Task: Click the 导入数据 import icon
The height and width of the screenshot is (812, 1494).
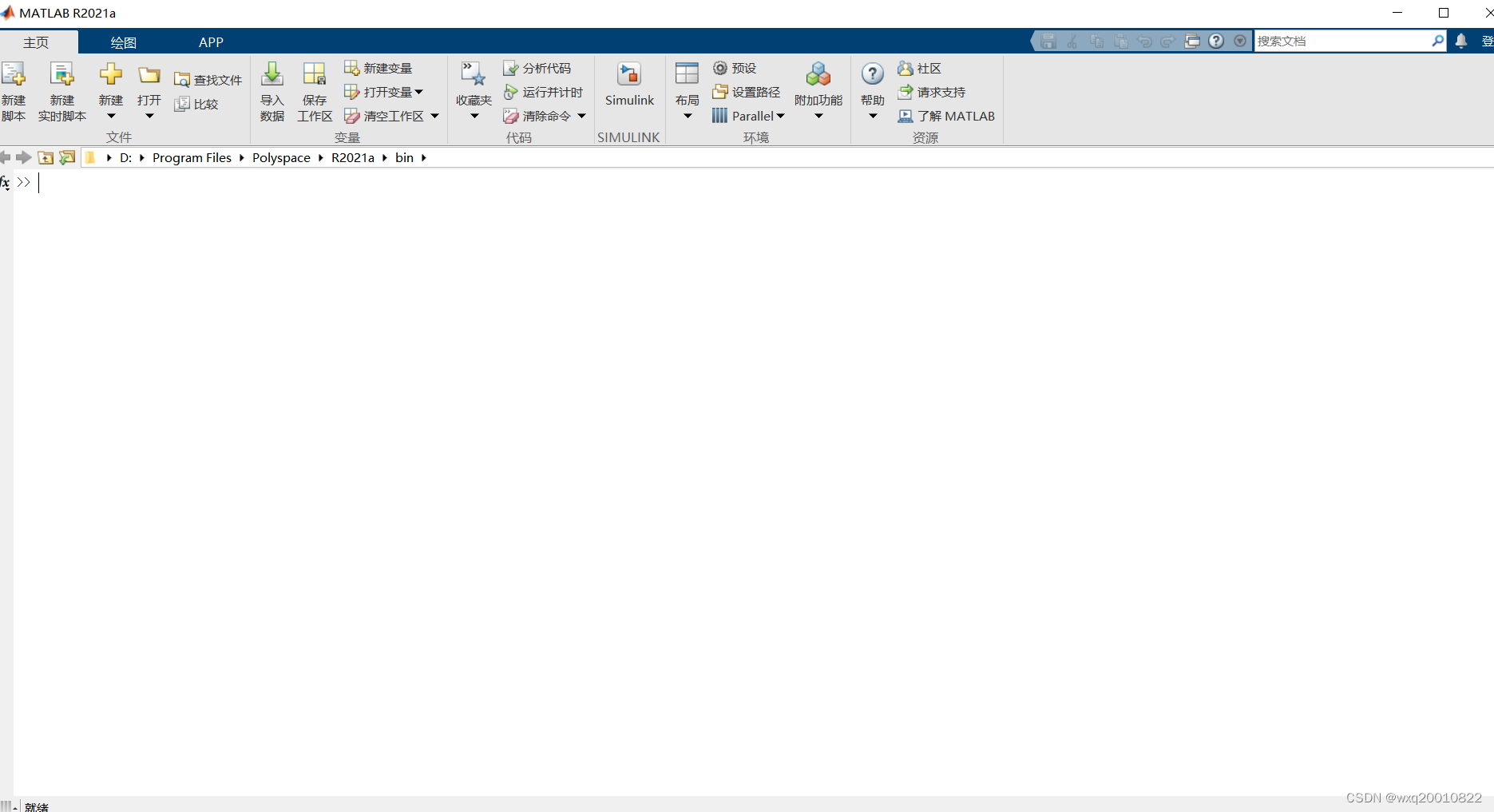Action: [272, 75]
